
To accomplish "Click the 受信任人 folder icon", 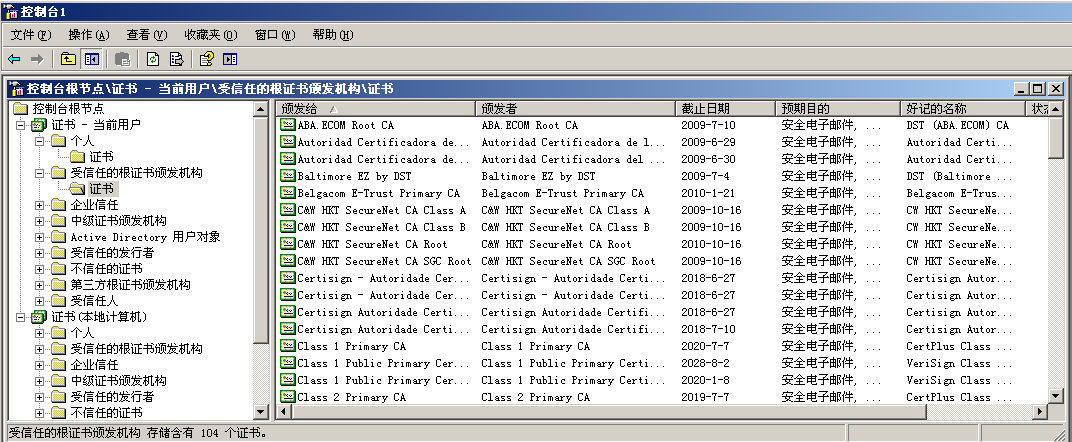I will coord(59,301).
